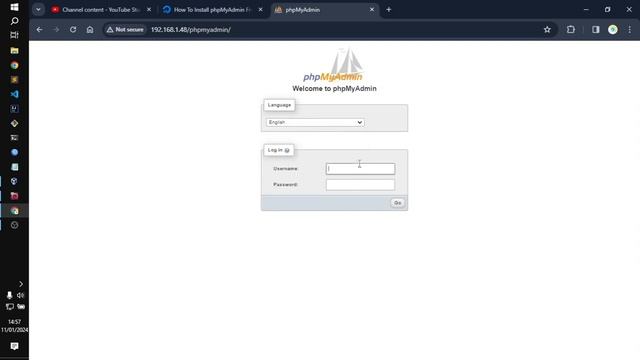Click the Not secure site info badge
640x360 pixels.
click(x=125, y=29)
